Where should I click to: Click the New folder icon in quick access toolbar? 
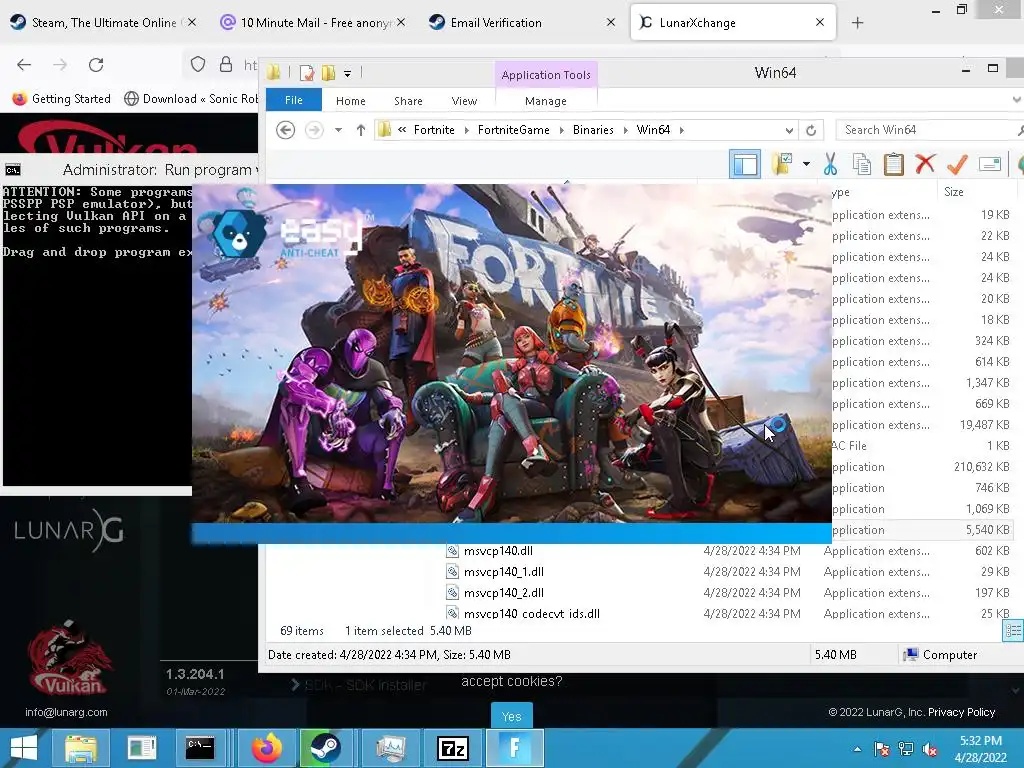(328, 73)
